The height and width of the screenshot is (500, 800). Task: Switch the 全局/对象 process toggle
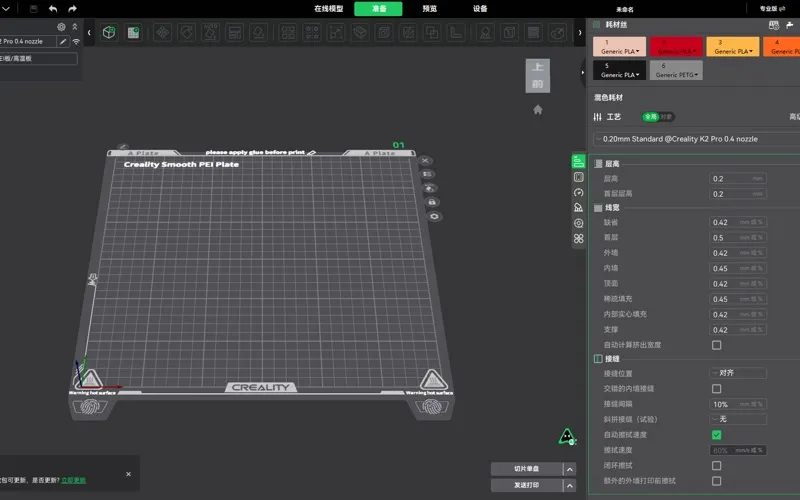point(658,117)
